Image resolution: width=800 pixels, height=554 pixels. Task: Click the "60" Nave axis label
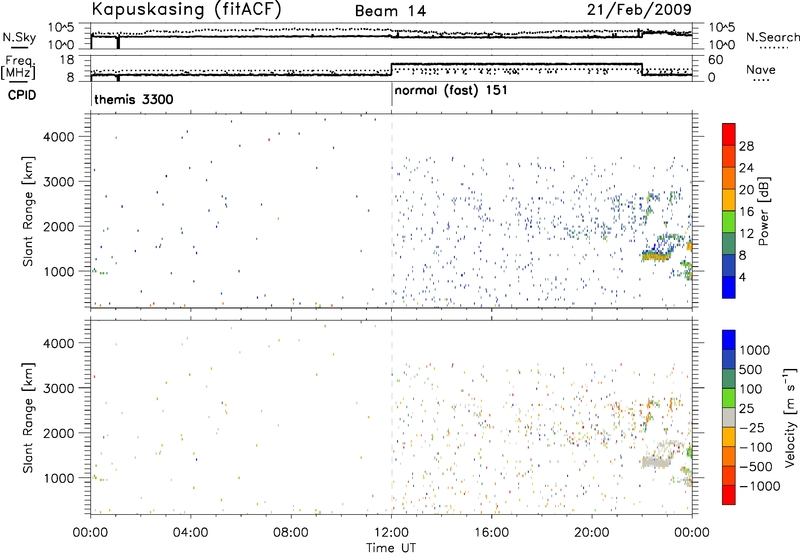pyautogui.click(x=716, y=60)
